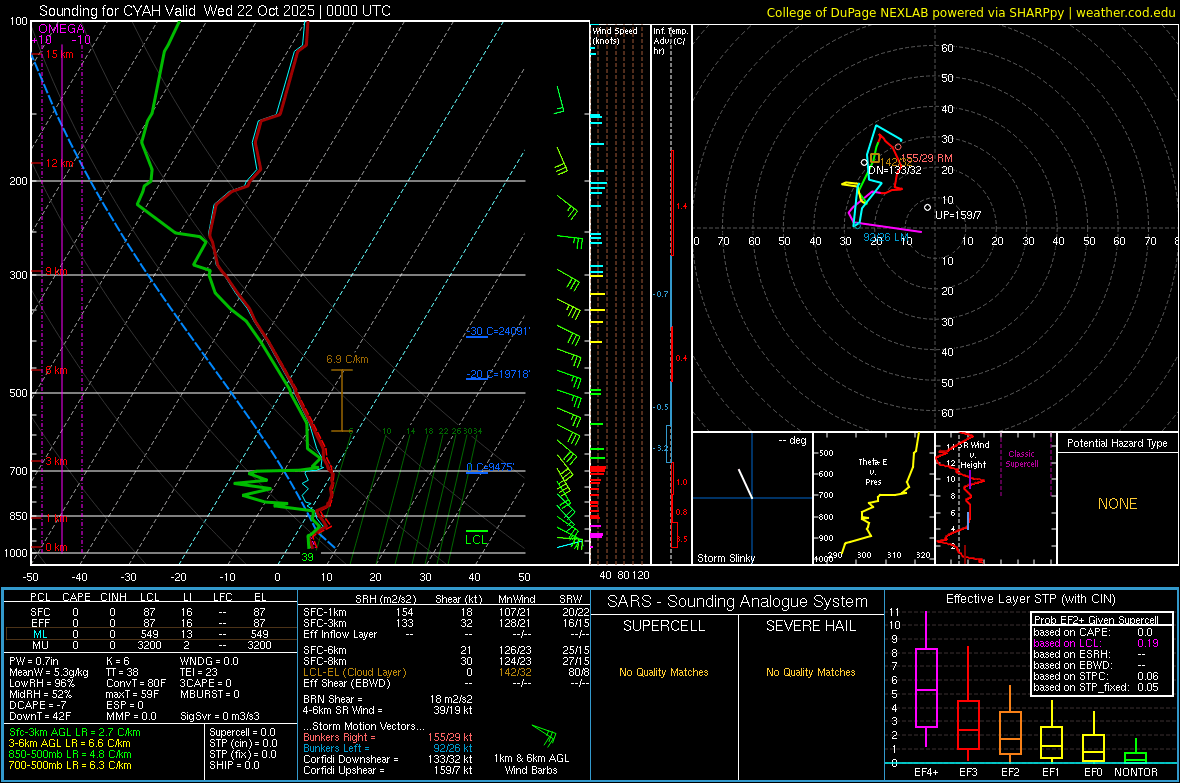Click the 'Potential Hazard Type' header
Screen dimensions: 1180x783
tap(1117, 443)
